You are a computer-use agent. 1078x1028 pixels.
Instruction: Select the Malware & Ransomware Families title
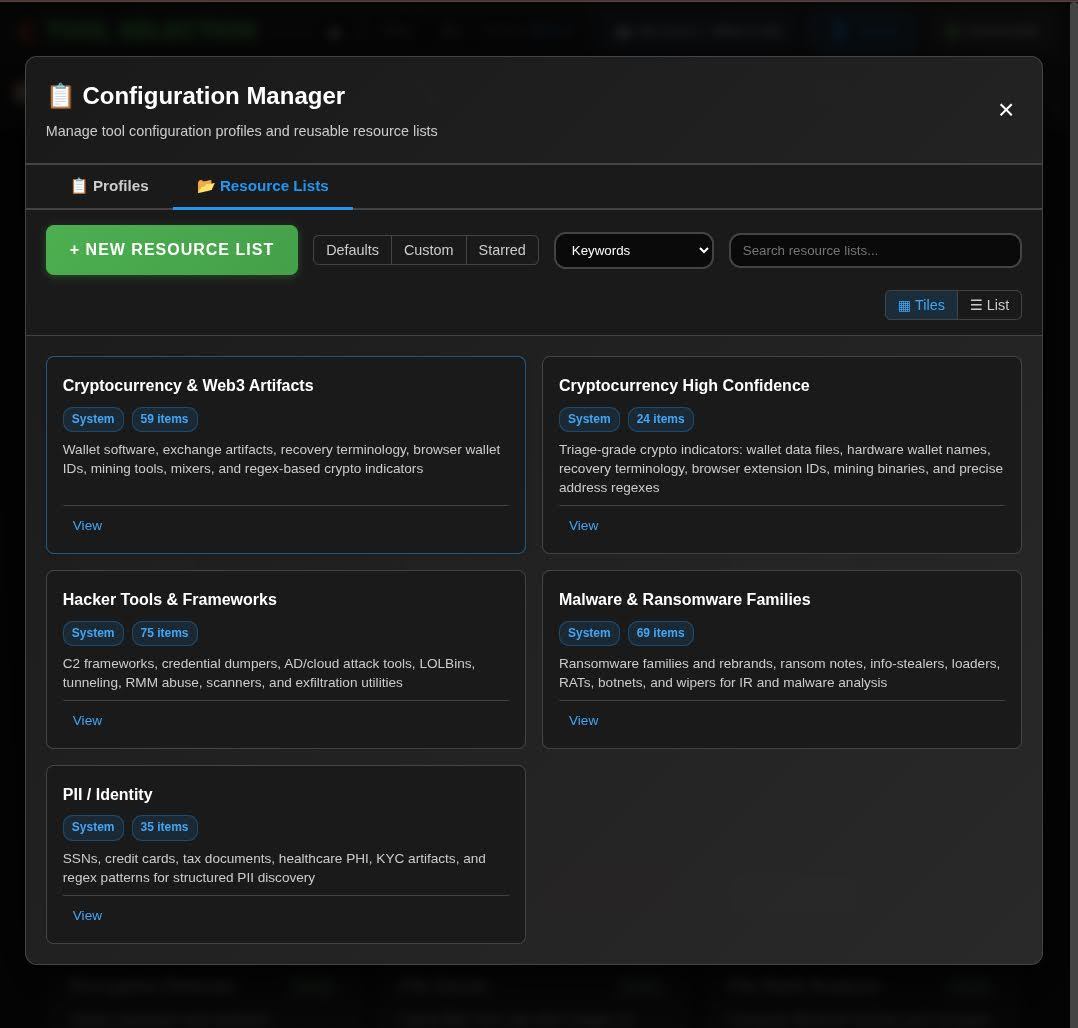(684, 600)
